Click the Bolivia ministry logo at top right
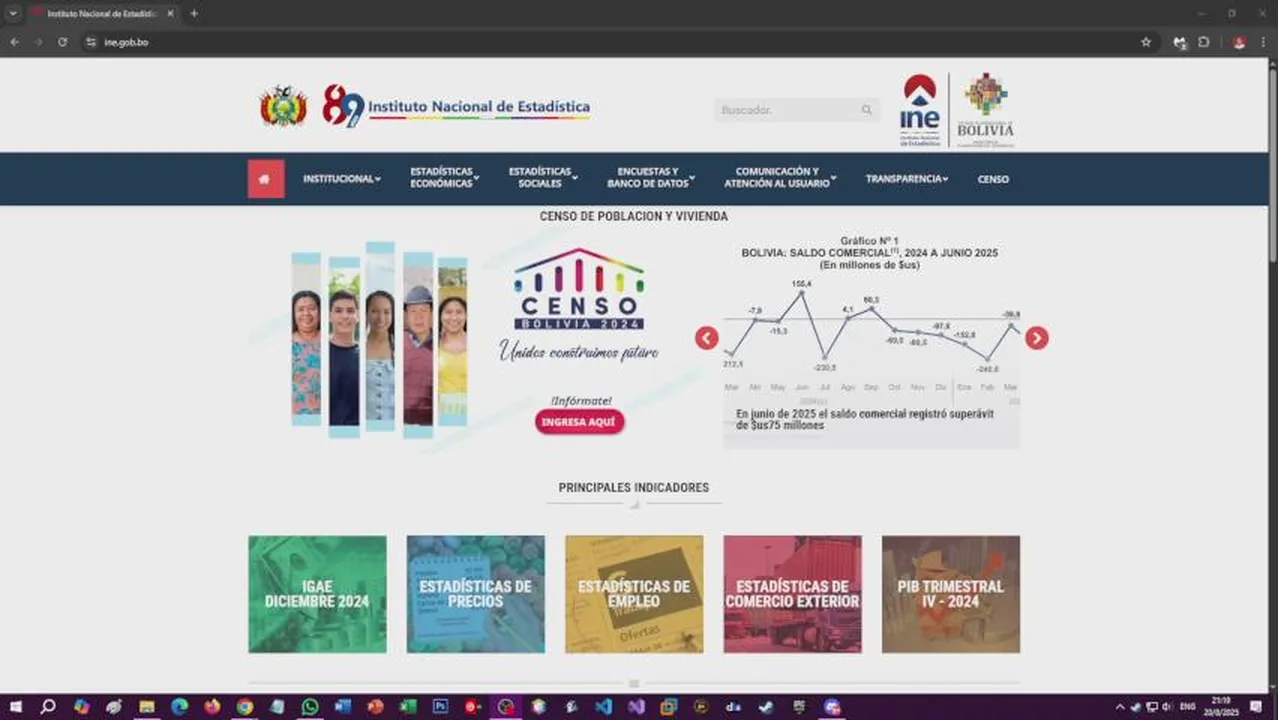1278x720 pixels. click(985, 110)
